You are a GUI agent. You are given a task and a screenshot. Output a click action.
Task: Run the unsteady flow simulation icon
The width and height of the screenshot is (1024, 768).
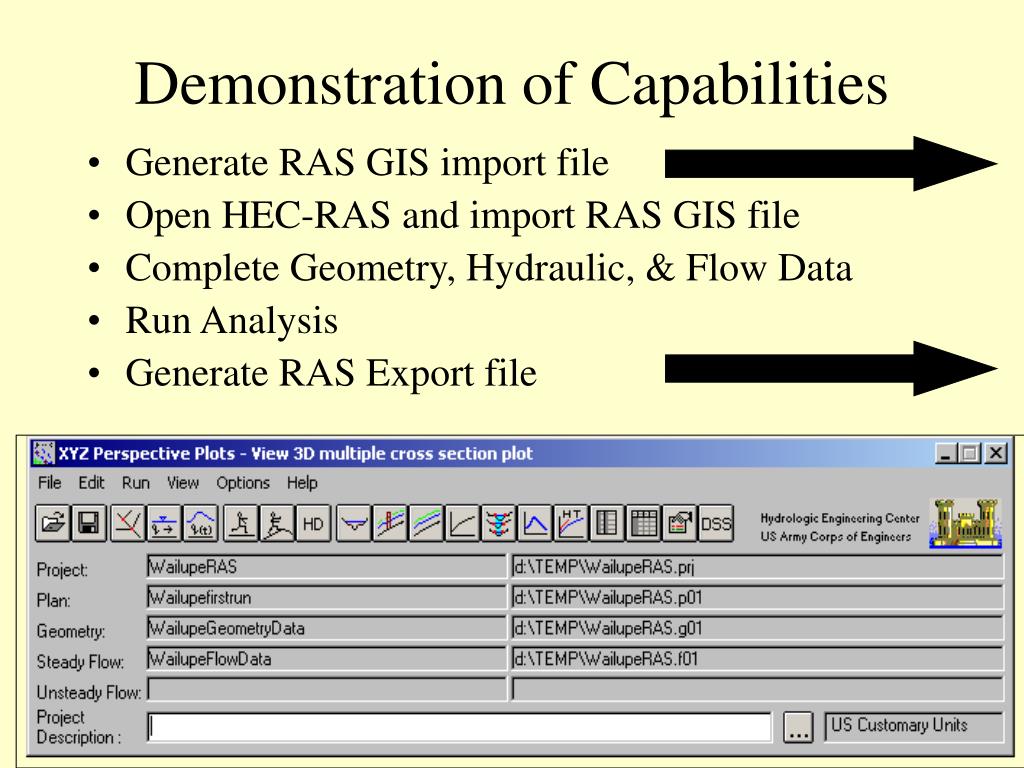[x=278, y=523]
